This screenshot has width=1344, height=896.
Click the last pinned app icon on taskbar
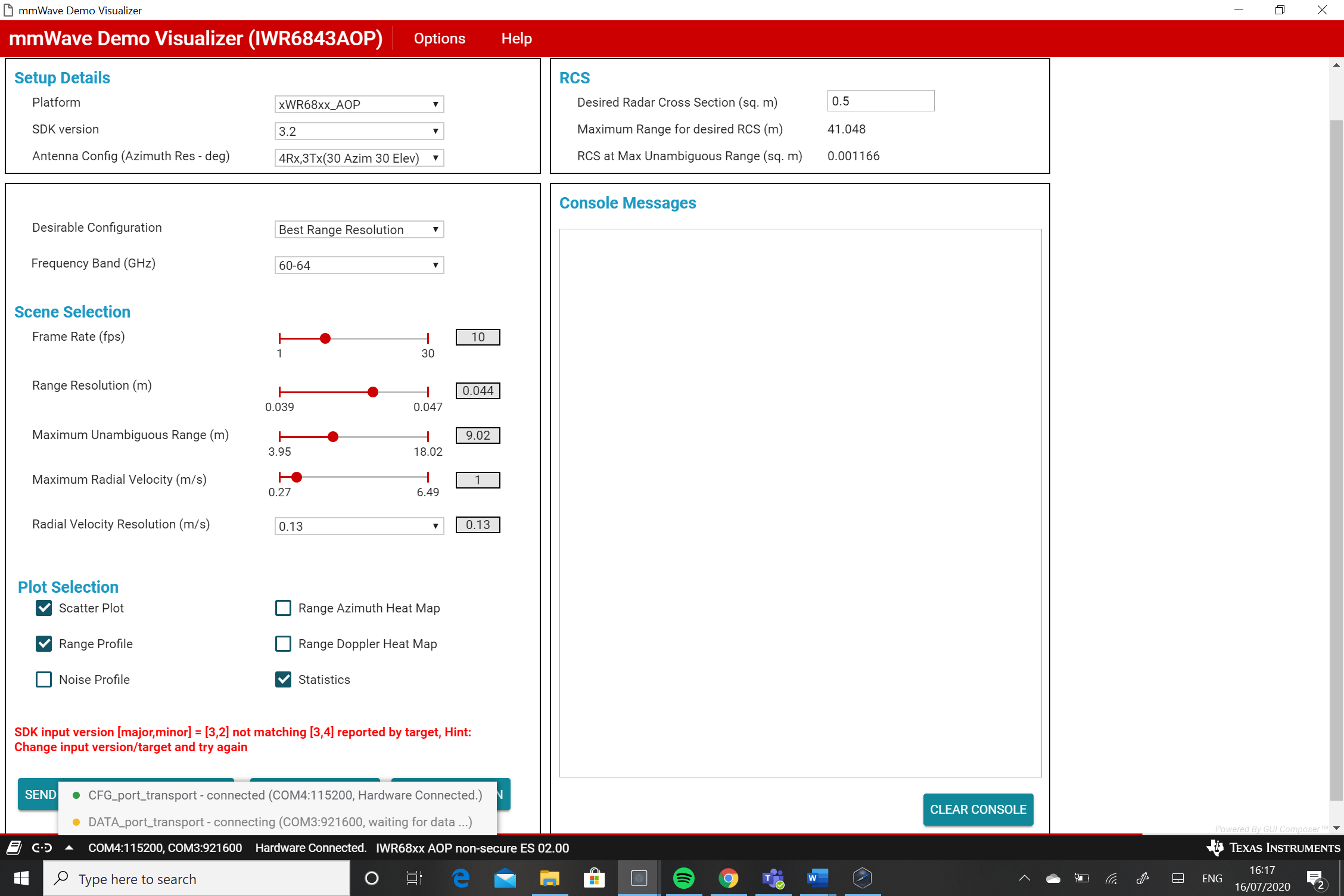[x=862, y=878]
